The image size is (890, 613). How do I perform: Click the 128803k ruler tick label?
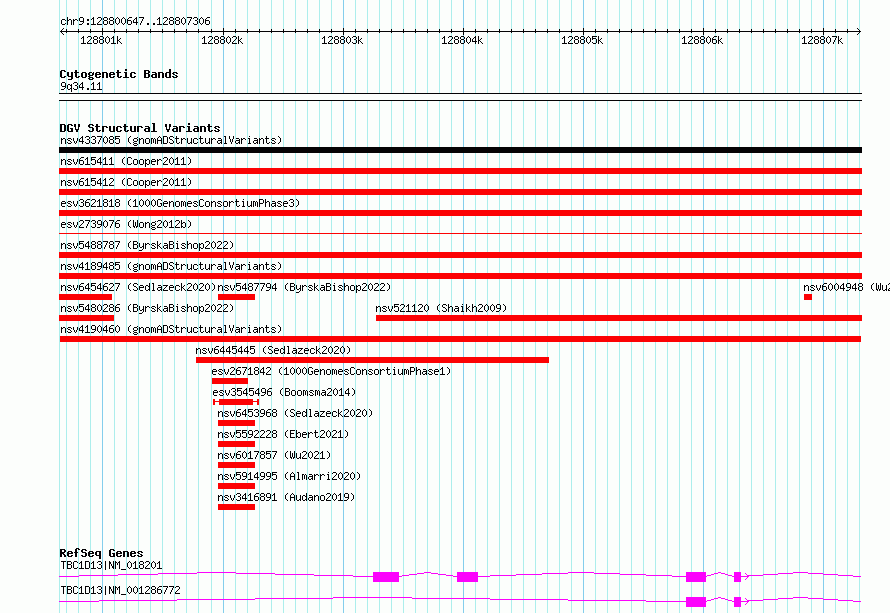coord(342,40)
